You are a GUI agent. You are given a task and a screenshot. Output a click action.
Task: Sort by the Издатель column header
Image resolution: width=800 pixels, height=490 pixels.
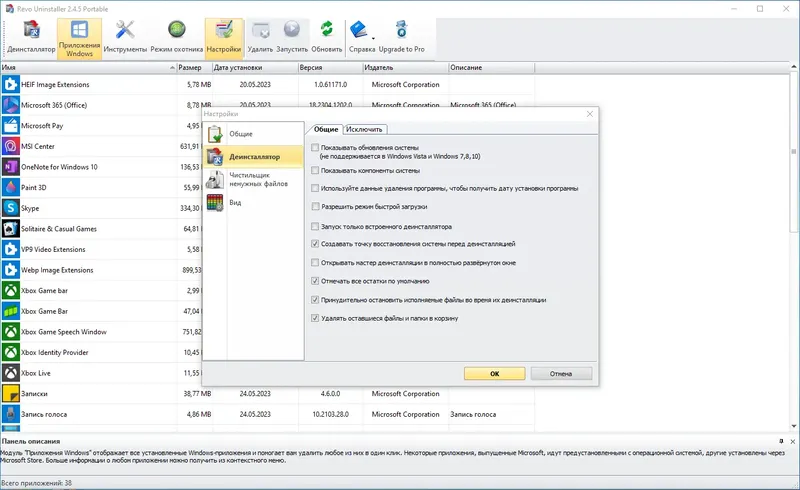[406, 67]
